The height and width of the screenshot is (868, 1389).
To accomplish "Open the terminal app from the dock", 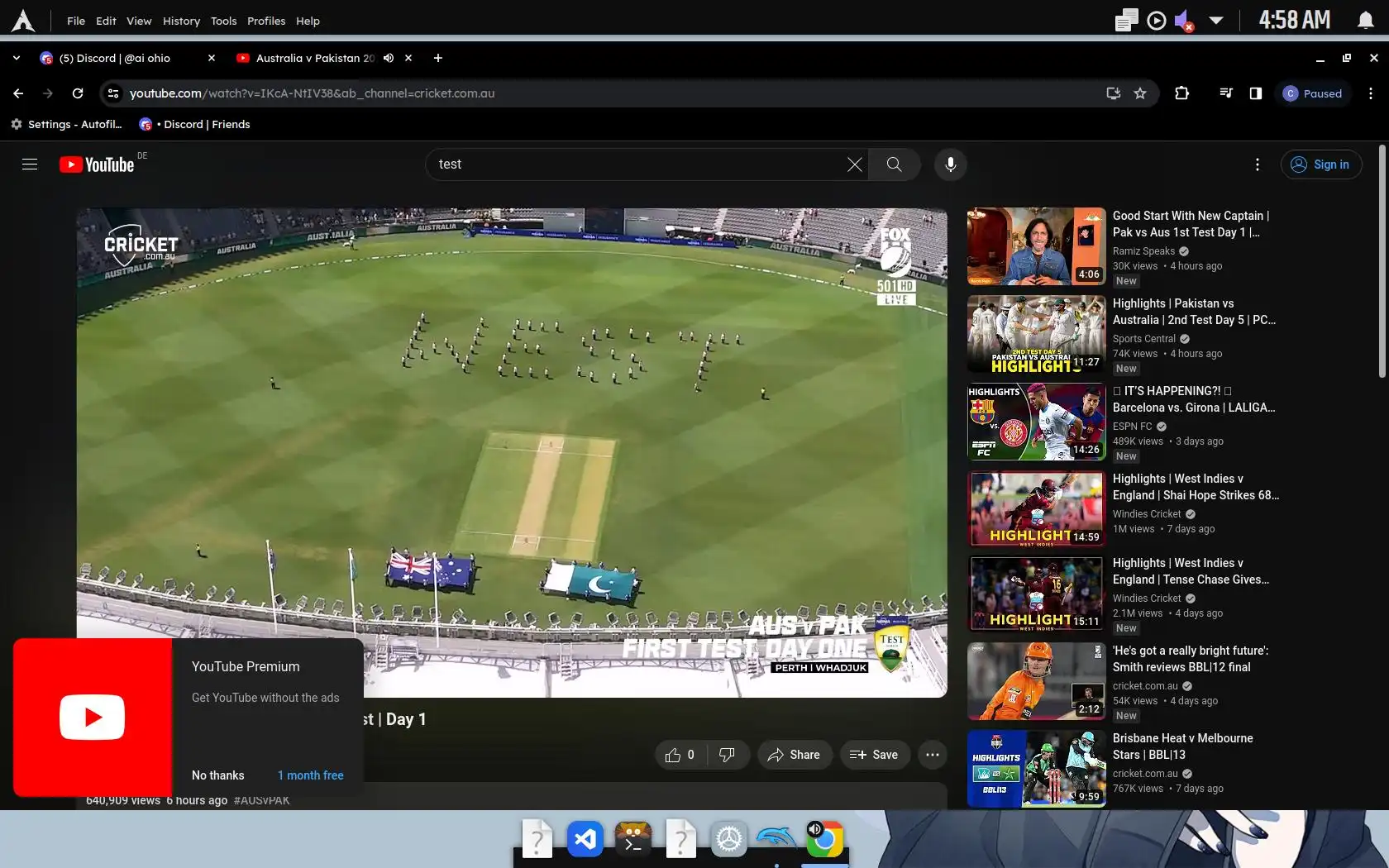I will tap(633, 840).
